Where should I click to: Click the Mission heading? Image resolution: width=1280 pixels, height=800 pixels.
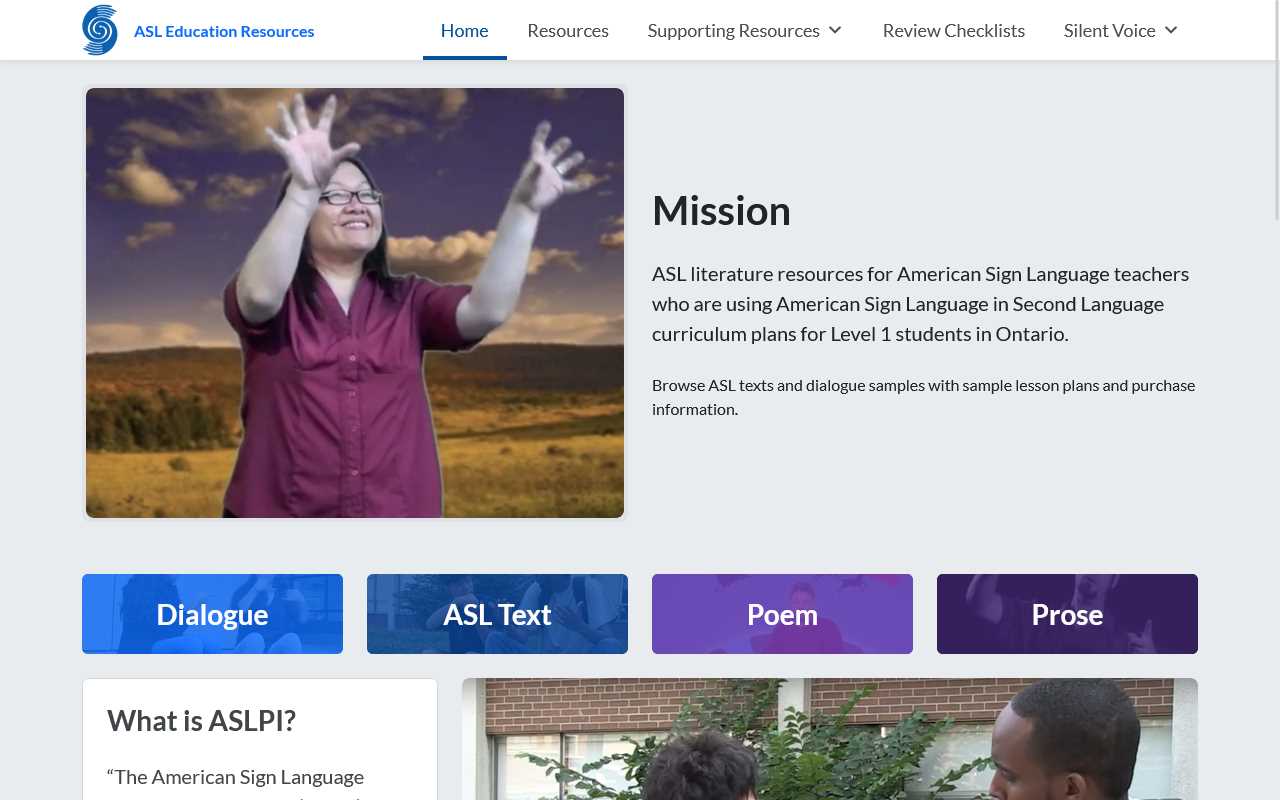721,211
